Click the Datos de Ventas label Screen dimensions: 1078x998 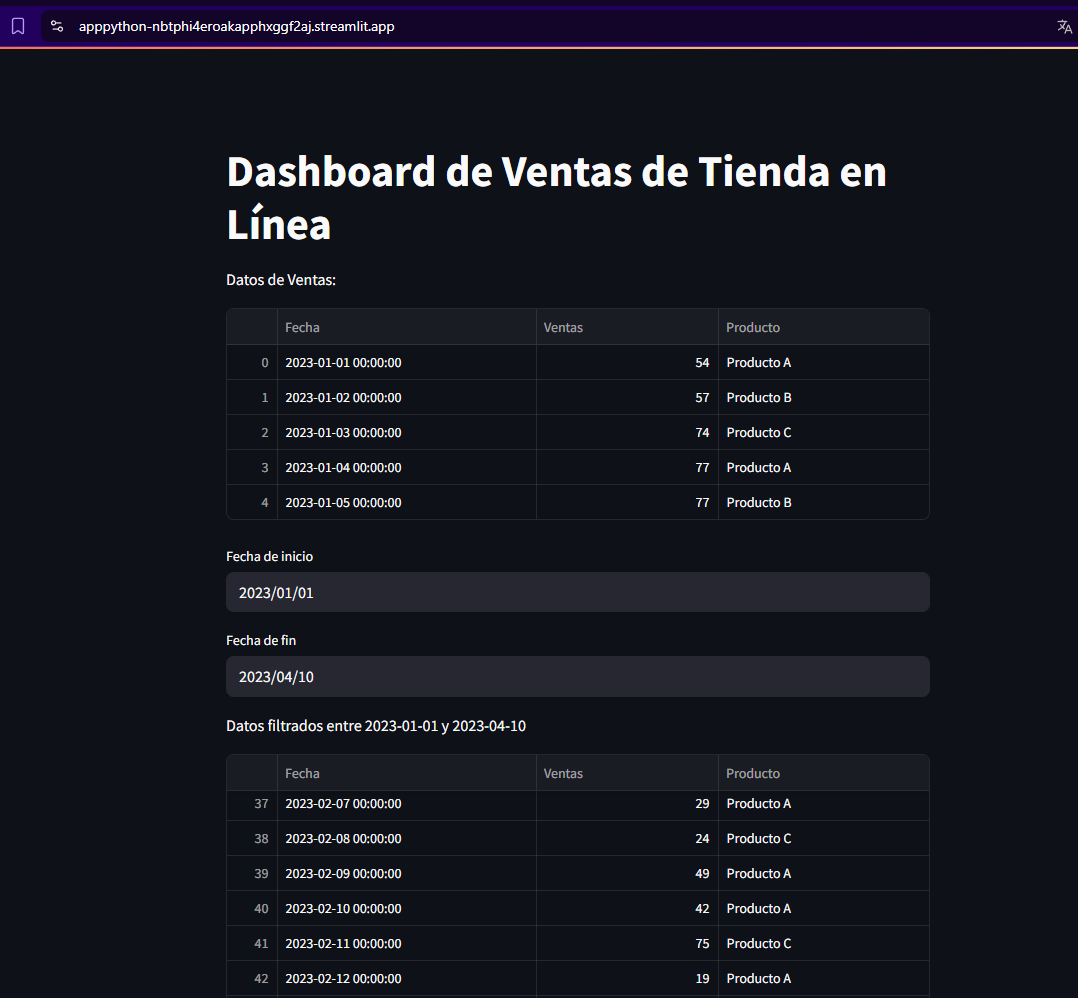(280, 280)
